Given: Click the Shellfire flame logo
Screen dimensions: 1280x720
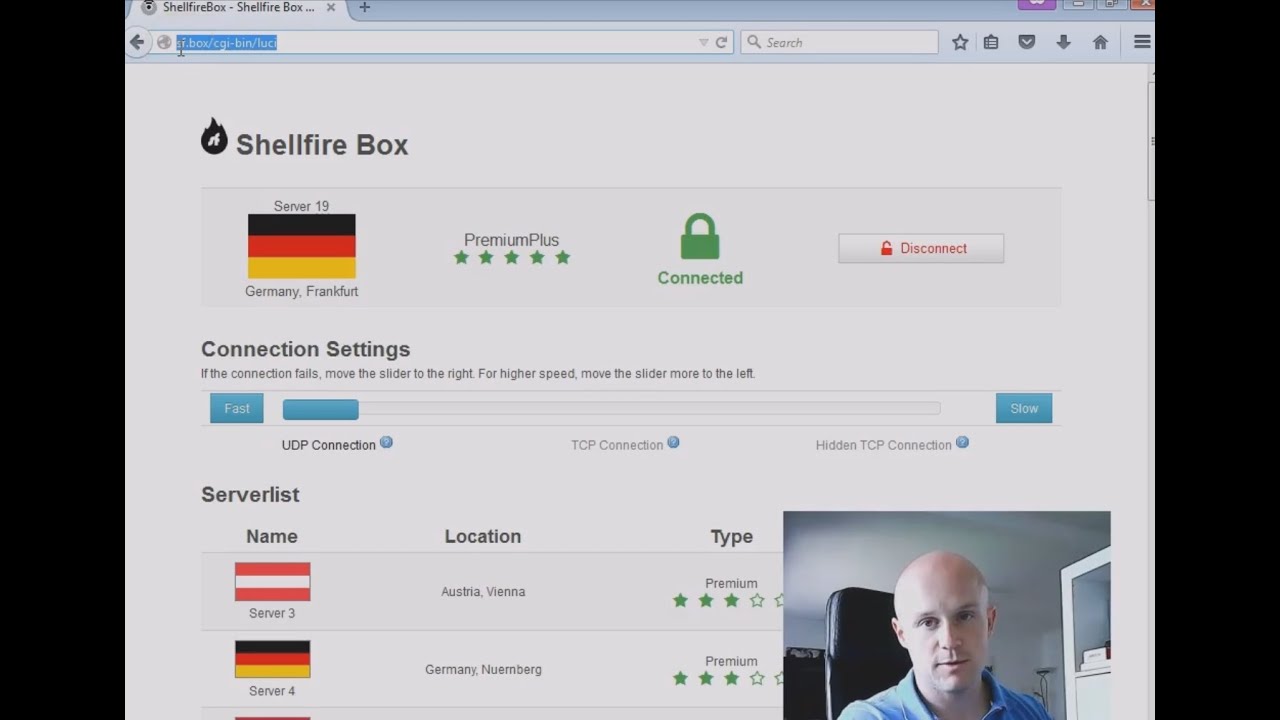Looking at the screenshot, I should (214, 137).
